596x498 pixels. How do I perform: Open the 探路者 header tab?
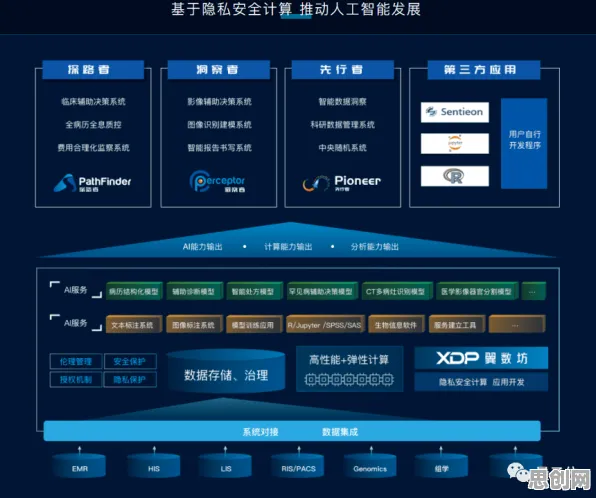click(93, 70)
